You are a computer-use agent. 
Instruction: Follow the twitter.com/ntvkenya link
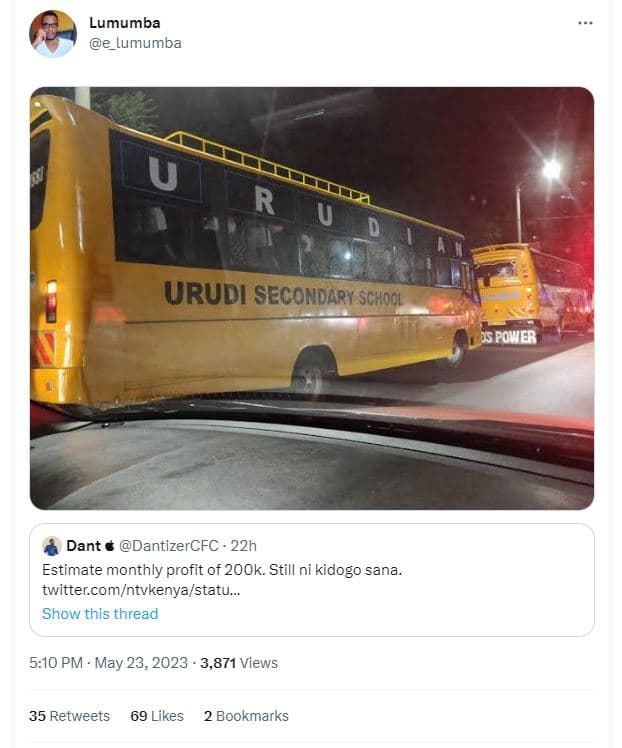141,590
